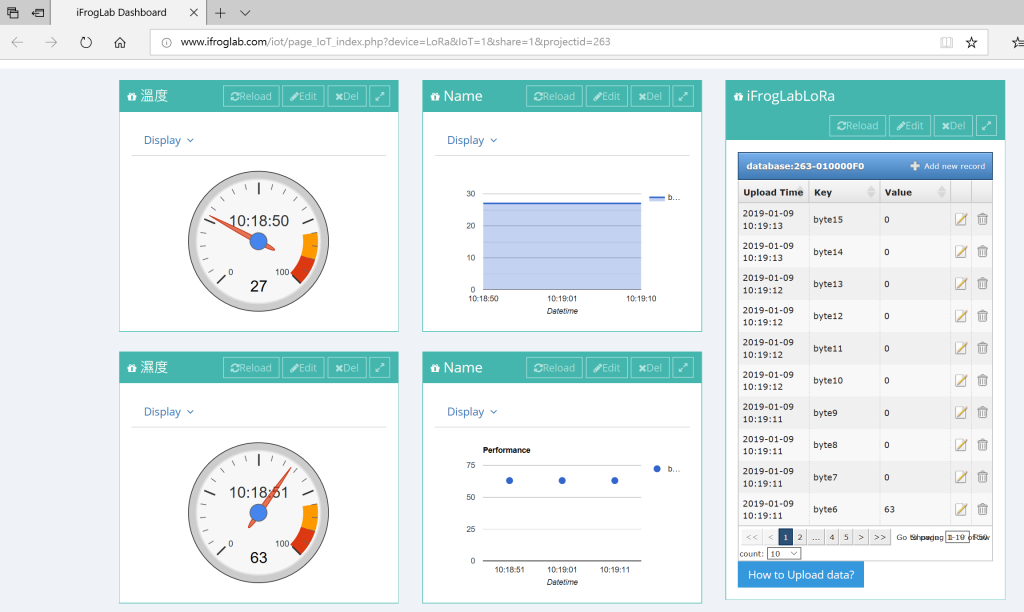Reload the Performance chart Name panel

tap(554, 368)
